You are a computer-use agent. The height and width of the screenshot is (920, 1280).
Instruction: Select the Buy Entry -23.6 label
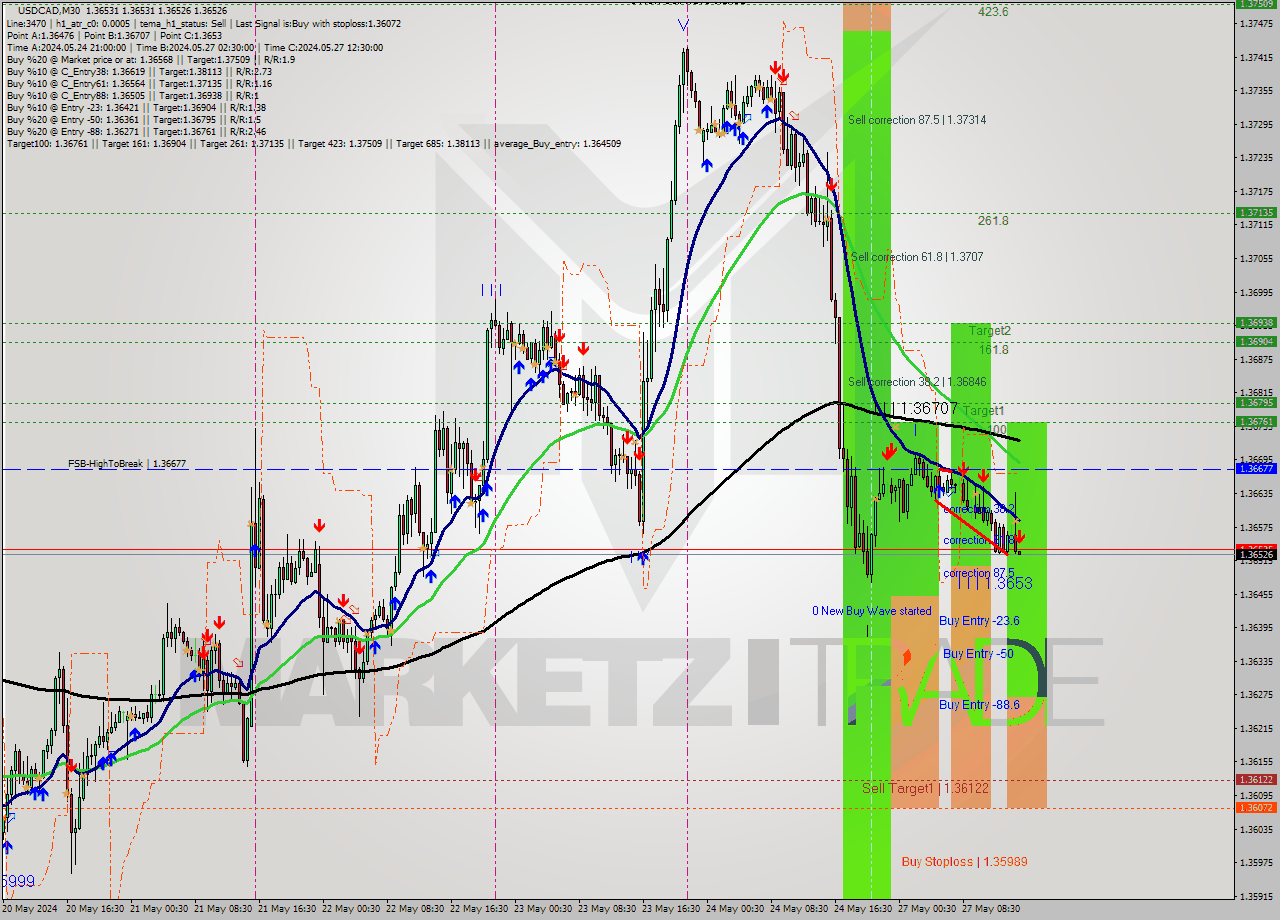(x=979, y=621)
